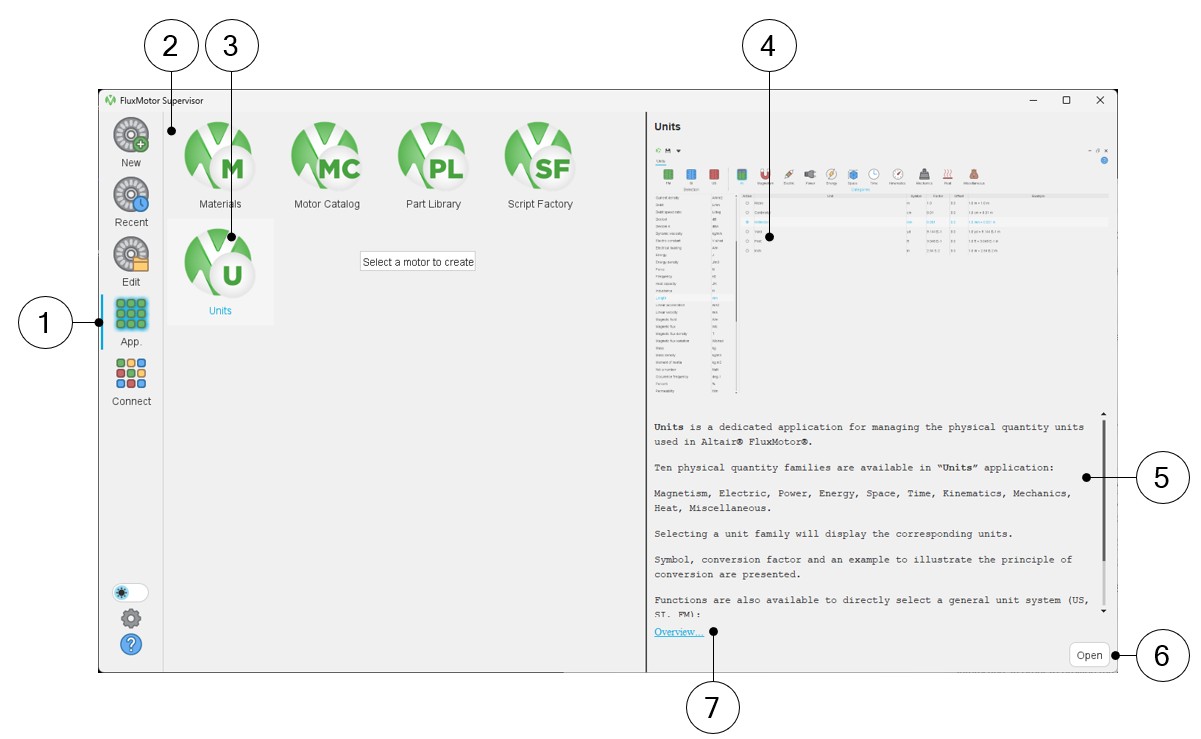Screen dimensions: 1201x739
Task: Click the Open button for Units
Action: click(1089, 656)
